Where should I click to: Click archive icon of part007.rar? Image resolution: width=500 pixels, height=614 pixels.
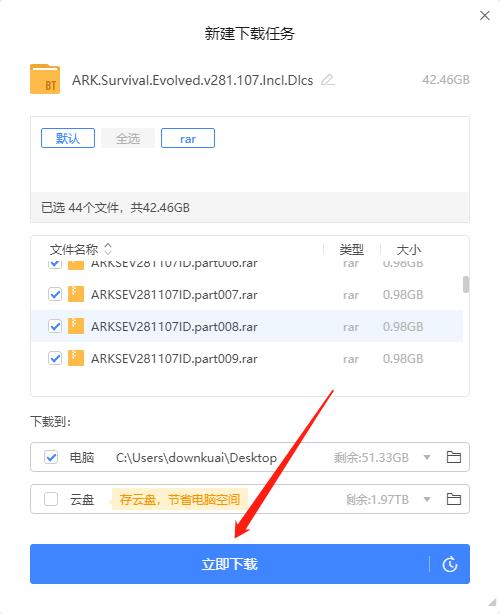[x=76, y=294]
